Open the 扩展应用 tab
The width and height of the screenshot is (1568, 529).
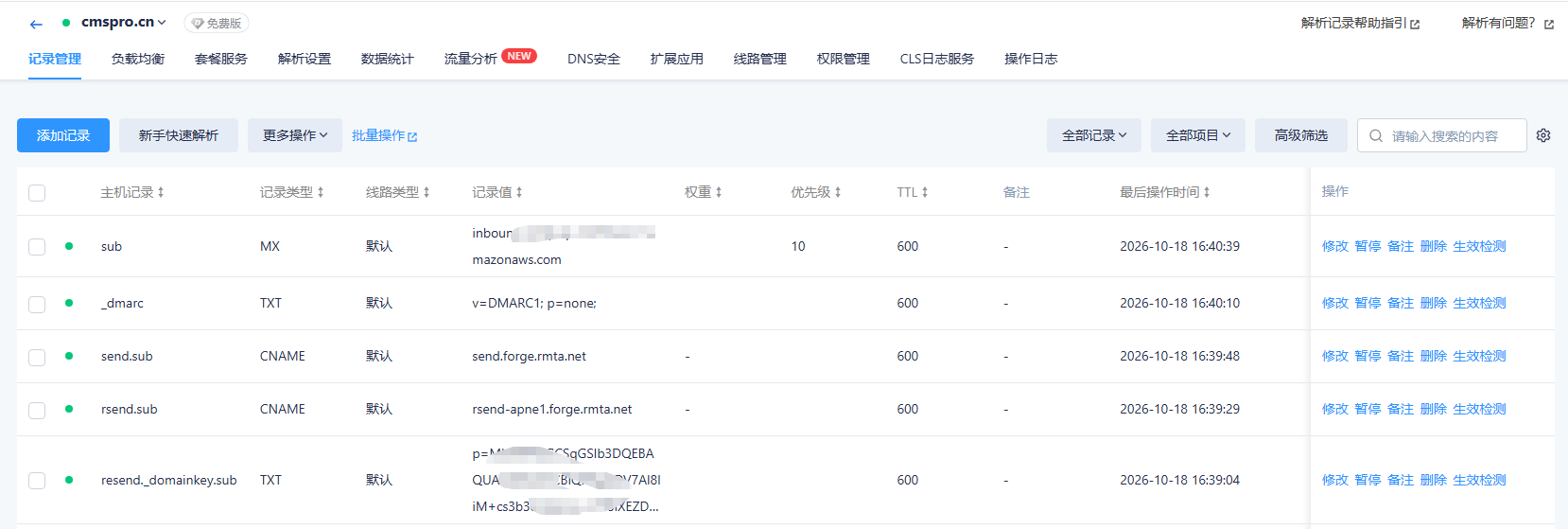coord(677,59)
